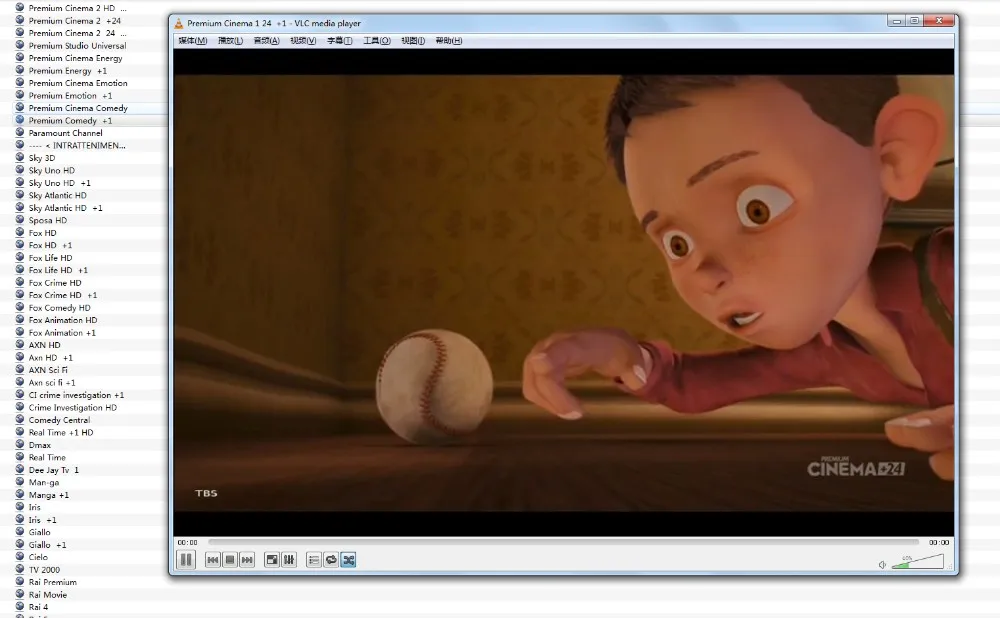The image size is (1000, 618).
Task: Select the Sky Uno HD +1 channel
Action: point(59,183)
